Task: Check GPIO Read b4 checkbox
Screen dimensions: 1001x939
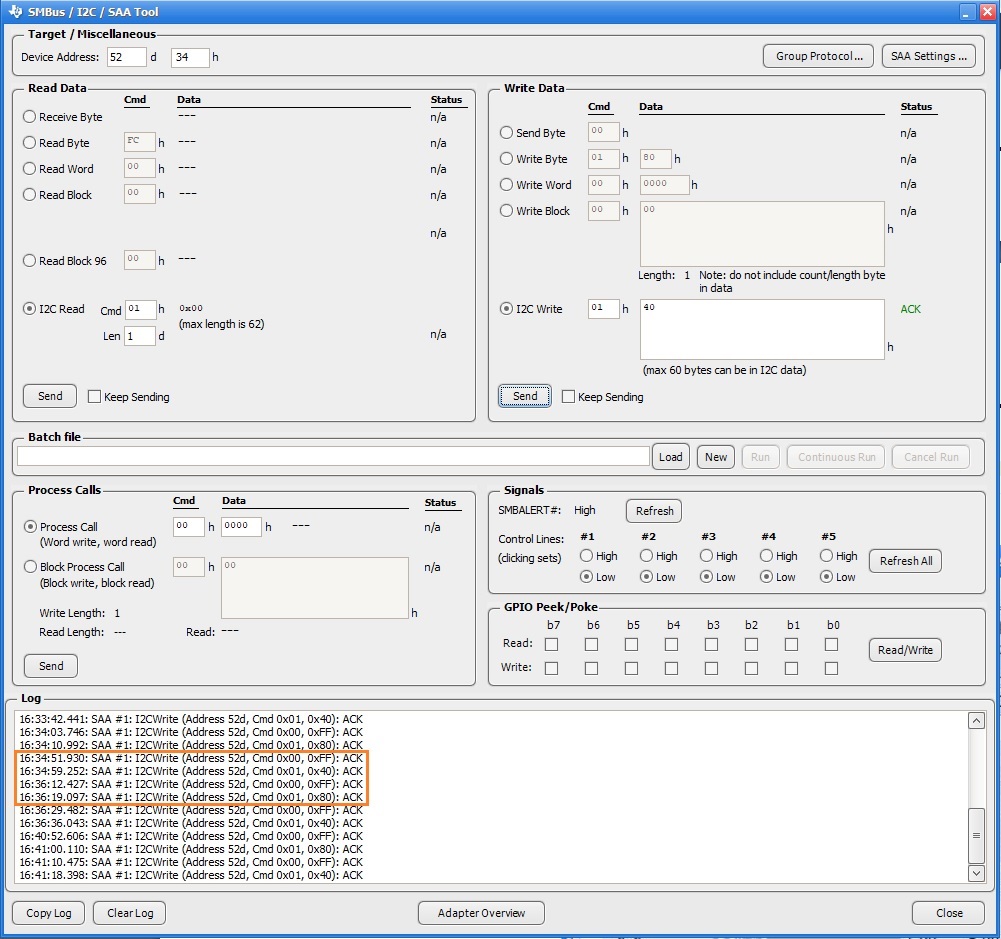Action: [x=672, y=644]
